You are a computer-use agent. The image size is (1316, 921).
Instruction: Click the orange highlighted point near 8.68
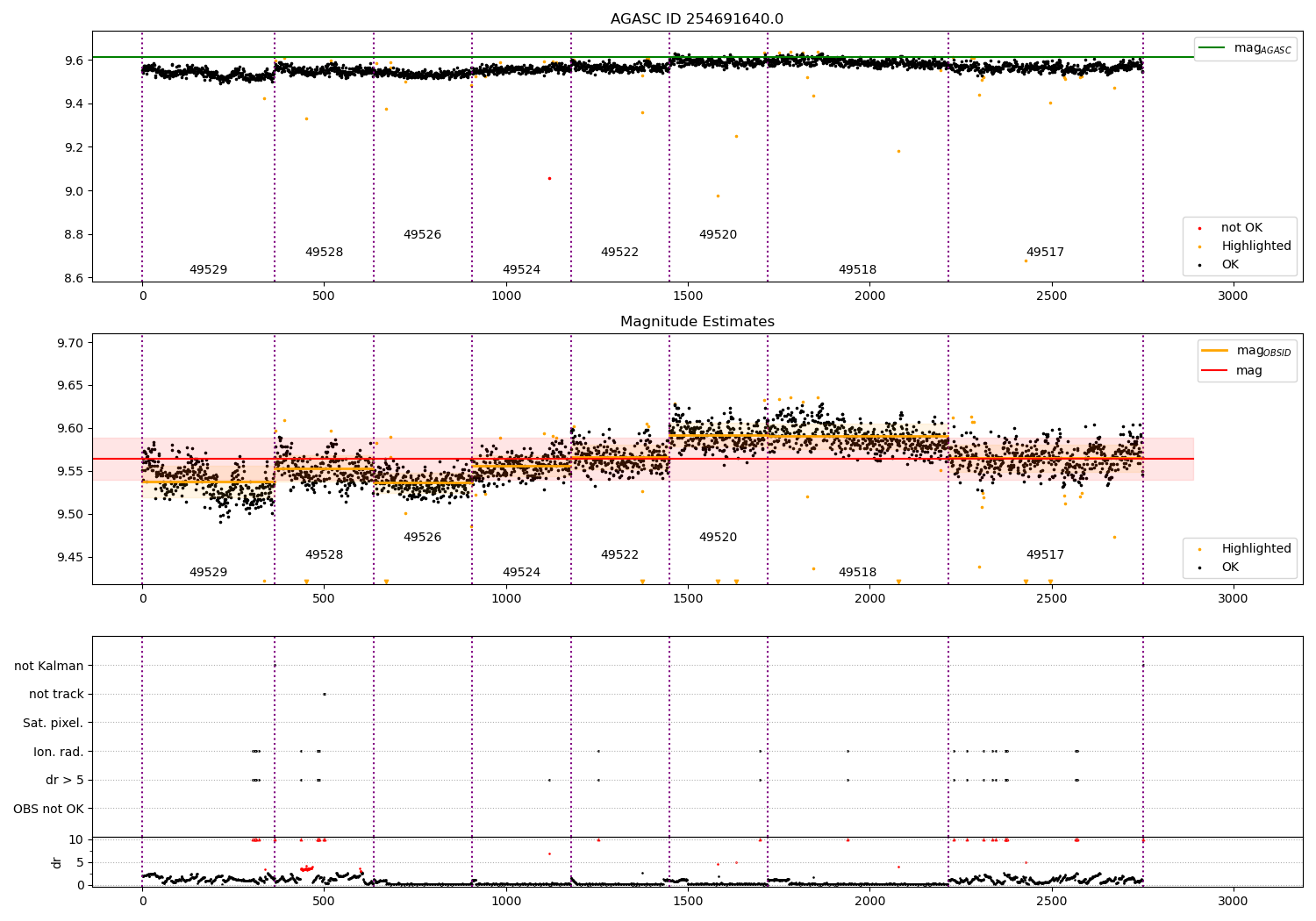[x=1026, y=261]
